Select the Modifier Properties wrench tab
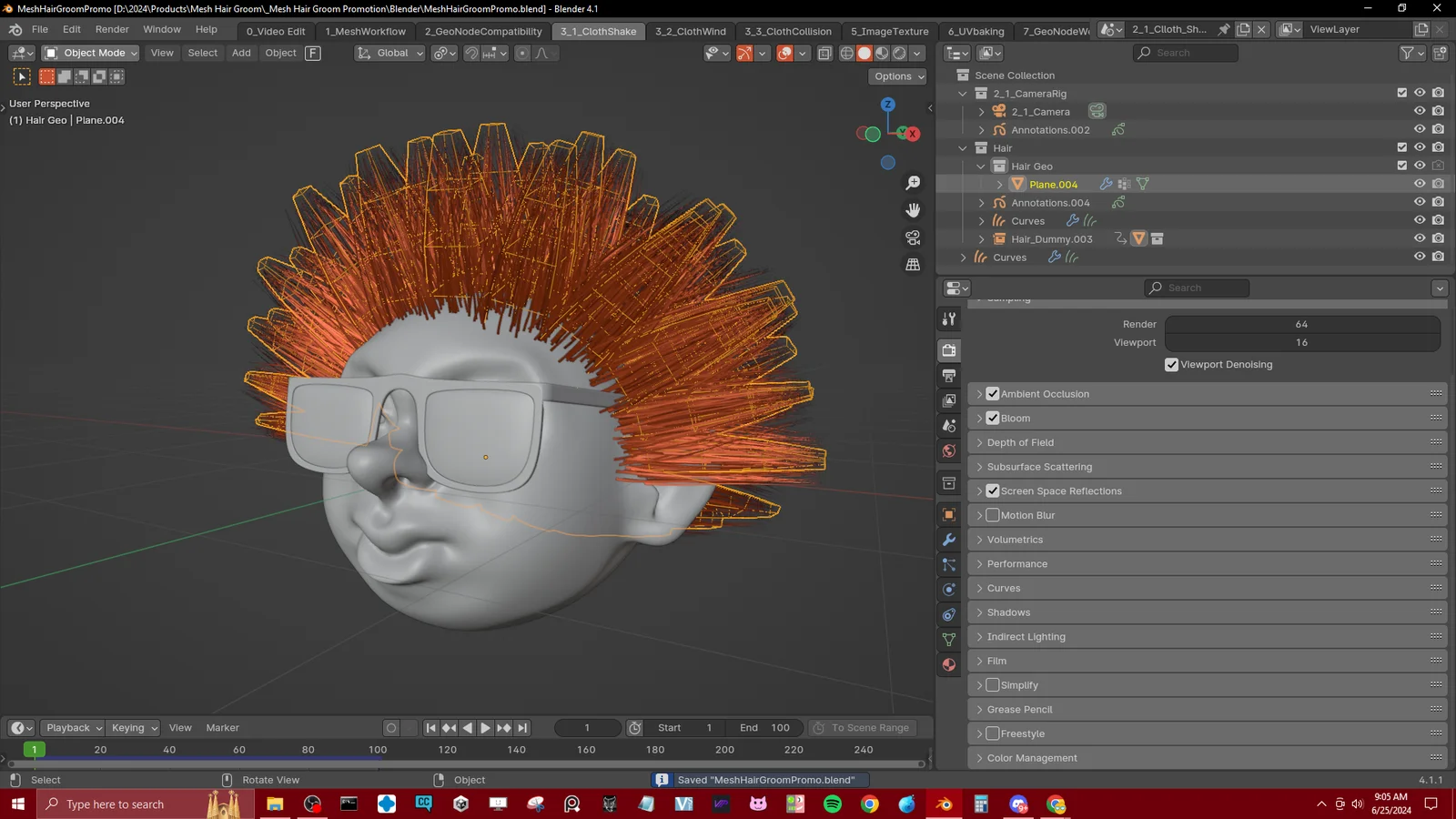Image resolution: width=1456 pixels, height=819 pixels. tap(948, 539)
